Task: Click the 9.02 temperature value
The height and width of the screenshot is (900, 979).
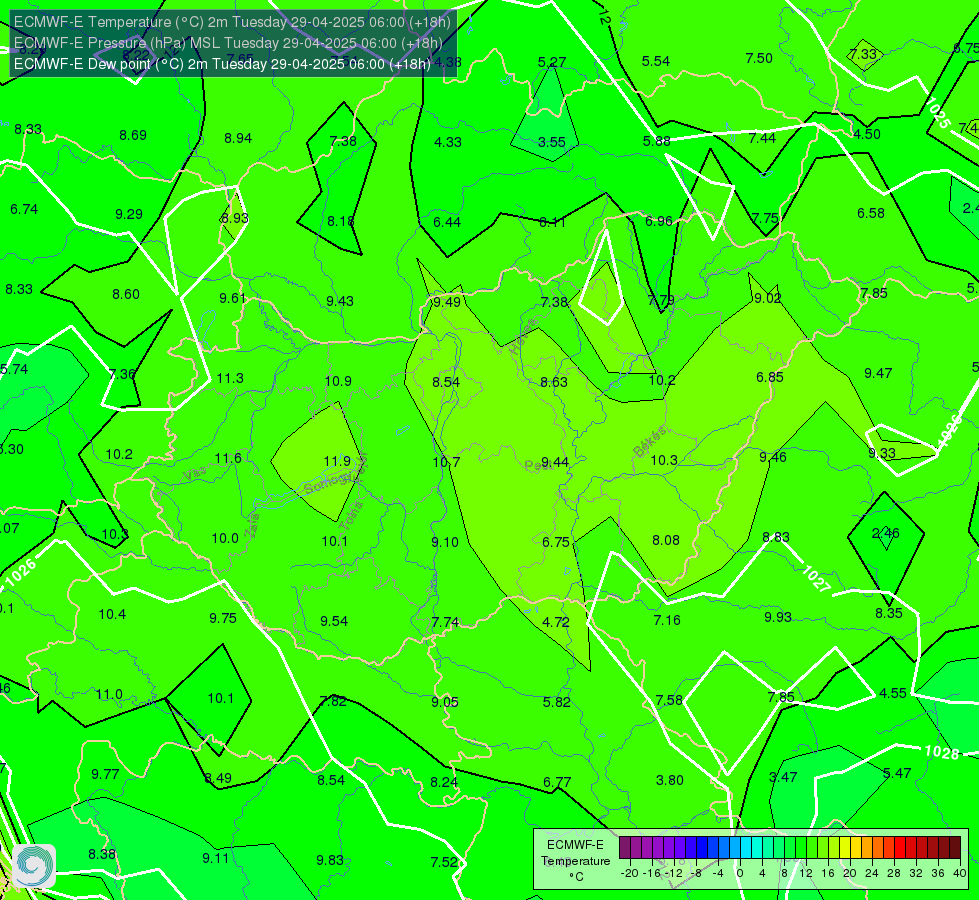Action: coord(767,299)
